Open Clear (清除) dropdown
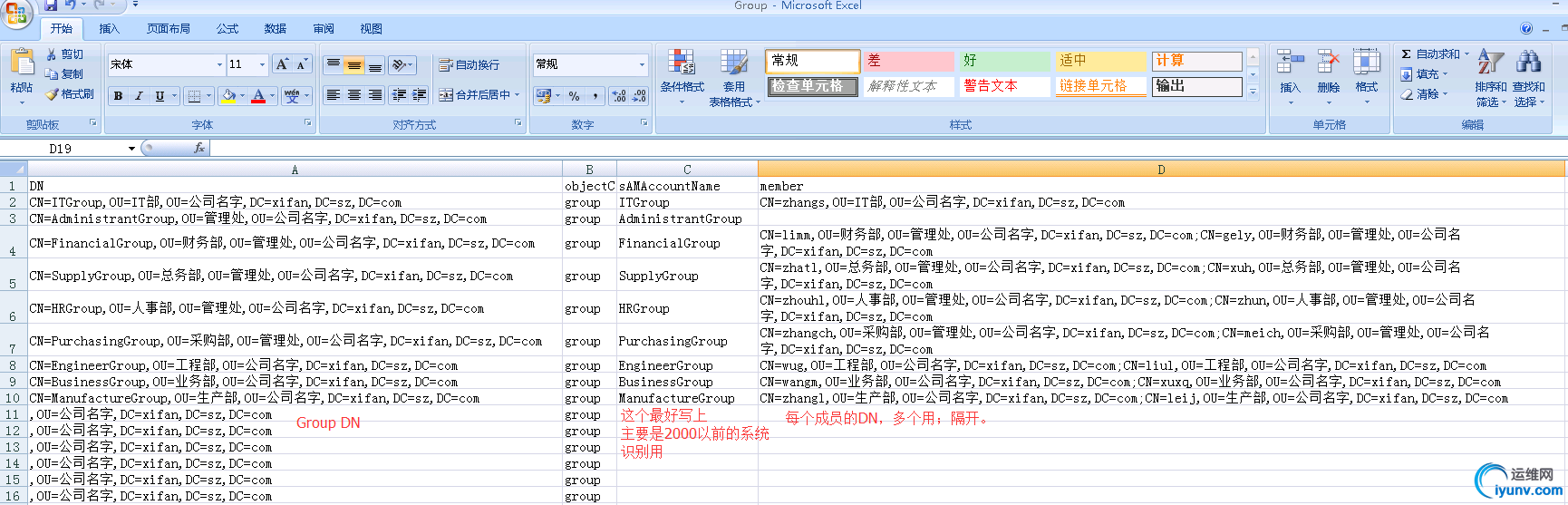The height and width of the screenshot is (505, 1568). [x=1424, y=94]
